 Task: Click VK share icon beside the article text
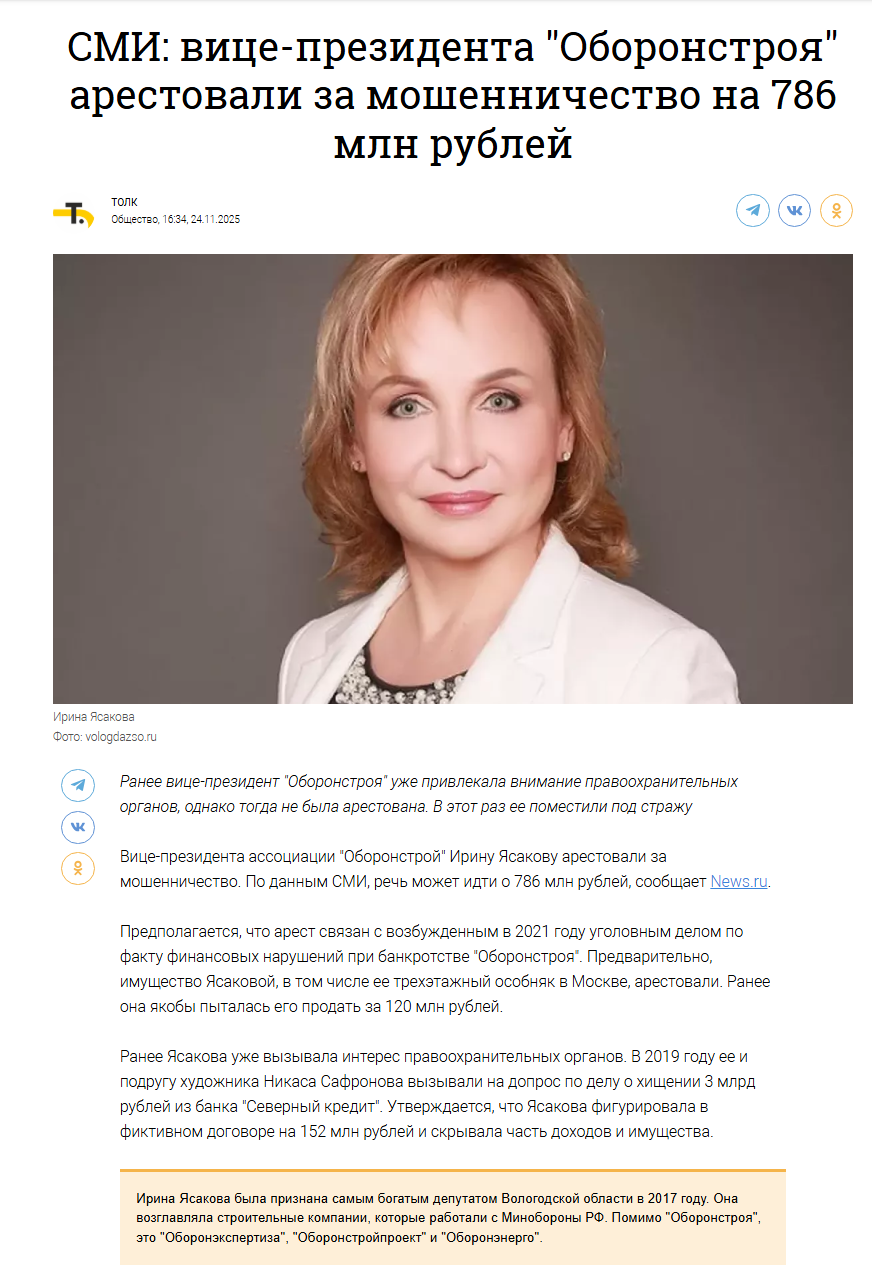78,827
